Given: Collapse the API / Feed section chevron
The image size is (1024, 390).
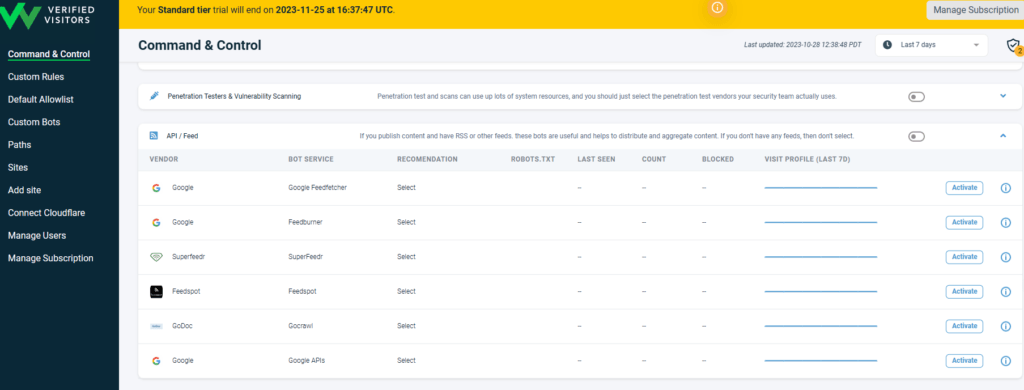Looking at the screenshot, I should [x=1003, y=136].
